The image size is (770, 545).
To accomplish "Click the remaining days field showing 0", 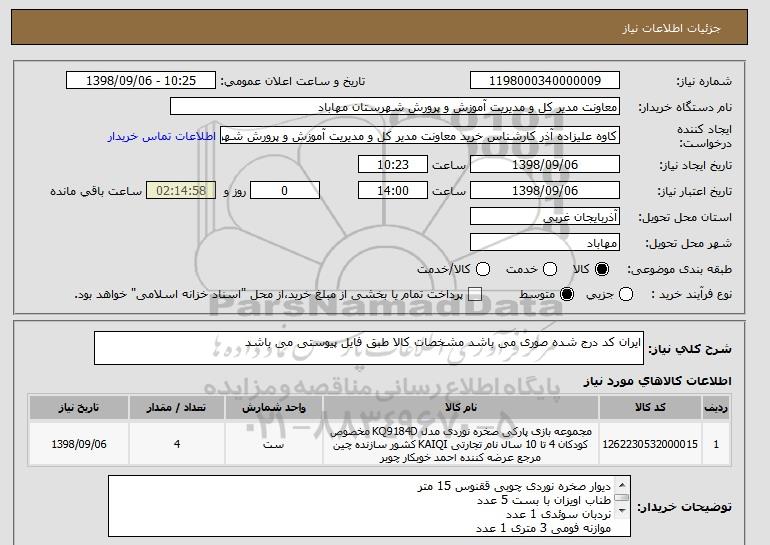I will 285,191.
